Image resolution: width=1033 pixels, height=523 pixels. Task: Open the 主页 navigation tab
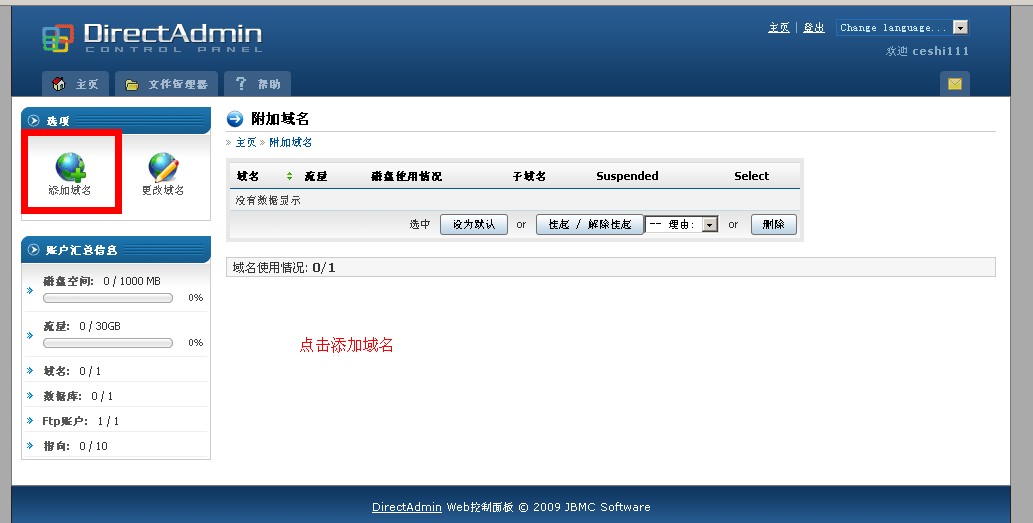76,84
